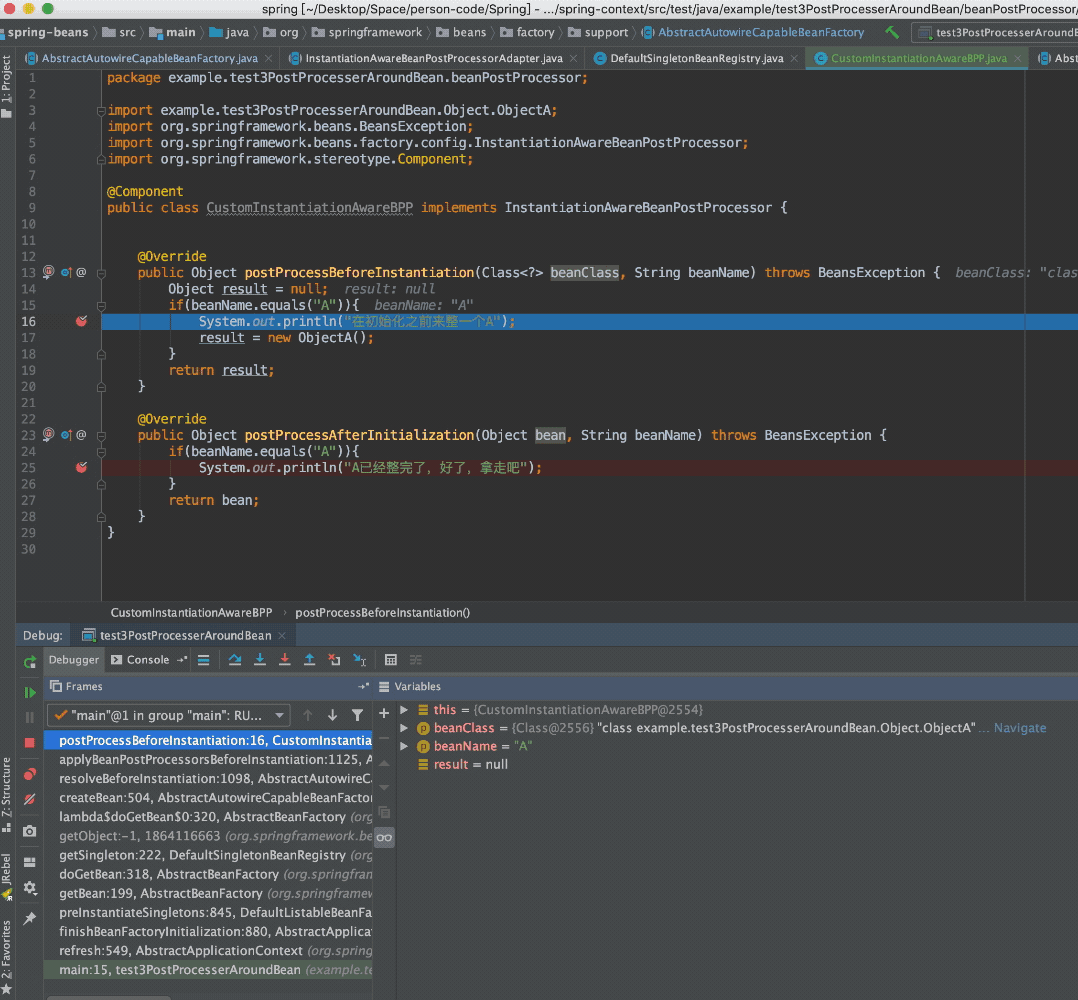Toggle breakpoint on line 25

[x=82, y=467]
